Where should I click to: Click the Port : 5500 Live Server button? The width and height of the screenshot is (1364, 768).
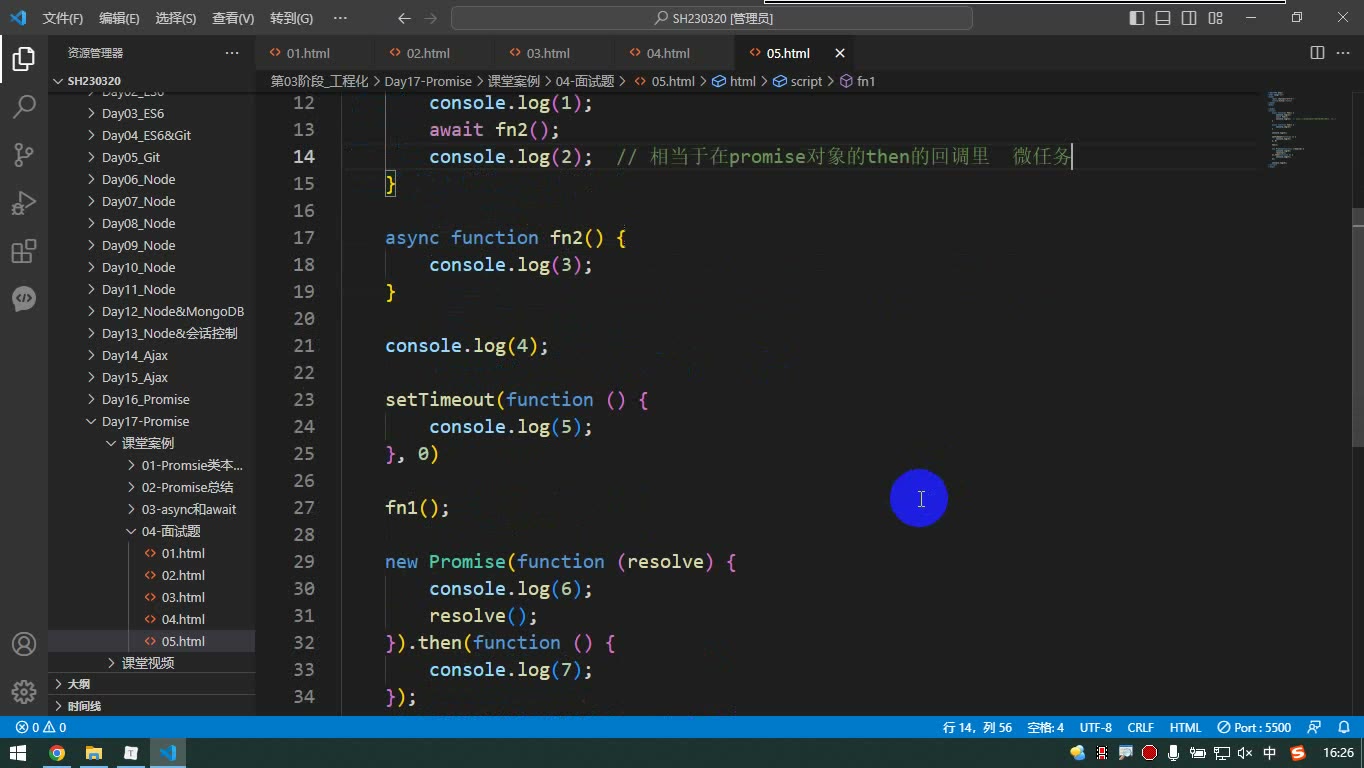1254,727
